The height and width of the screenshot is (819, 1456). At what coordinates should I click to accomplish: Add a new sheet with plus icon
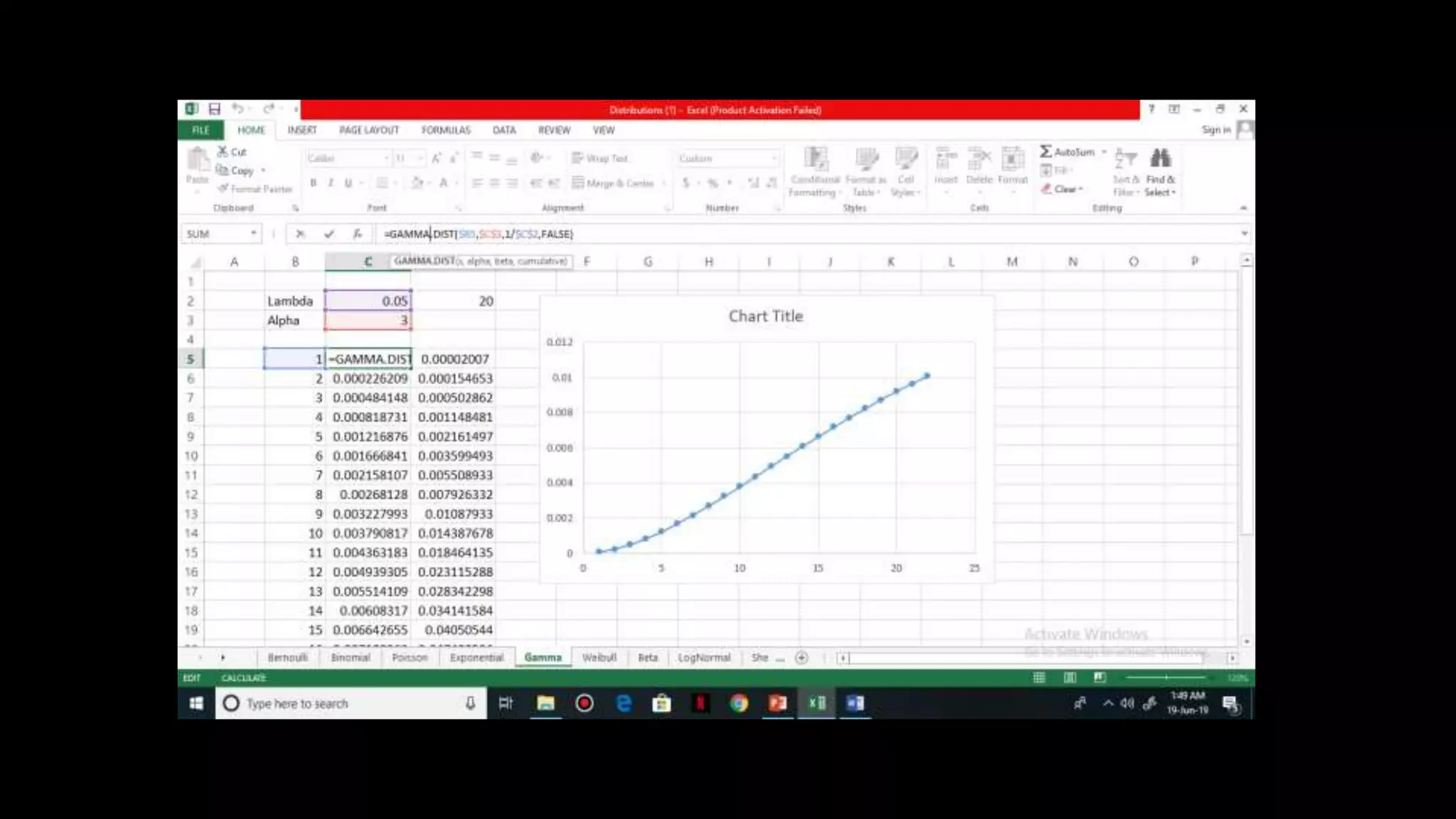[801, 658]
